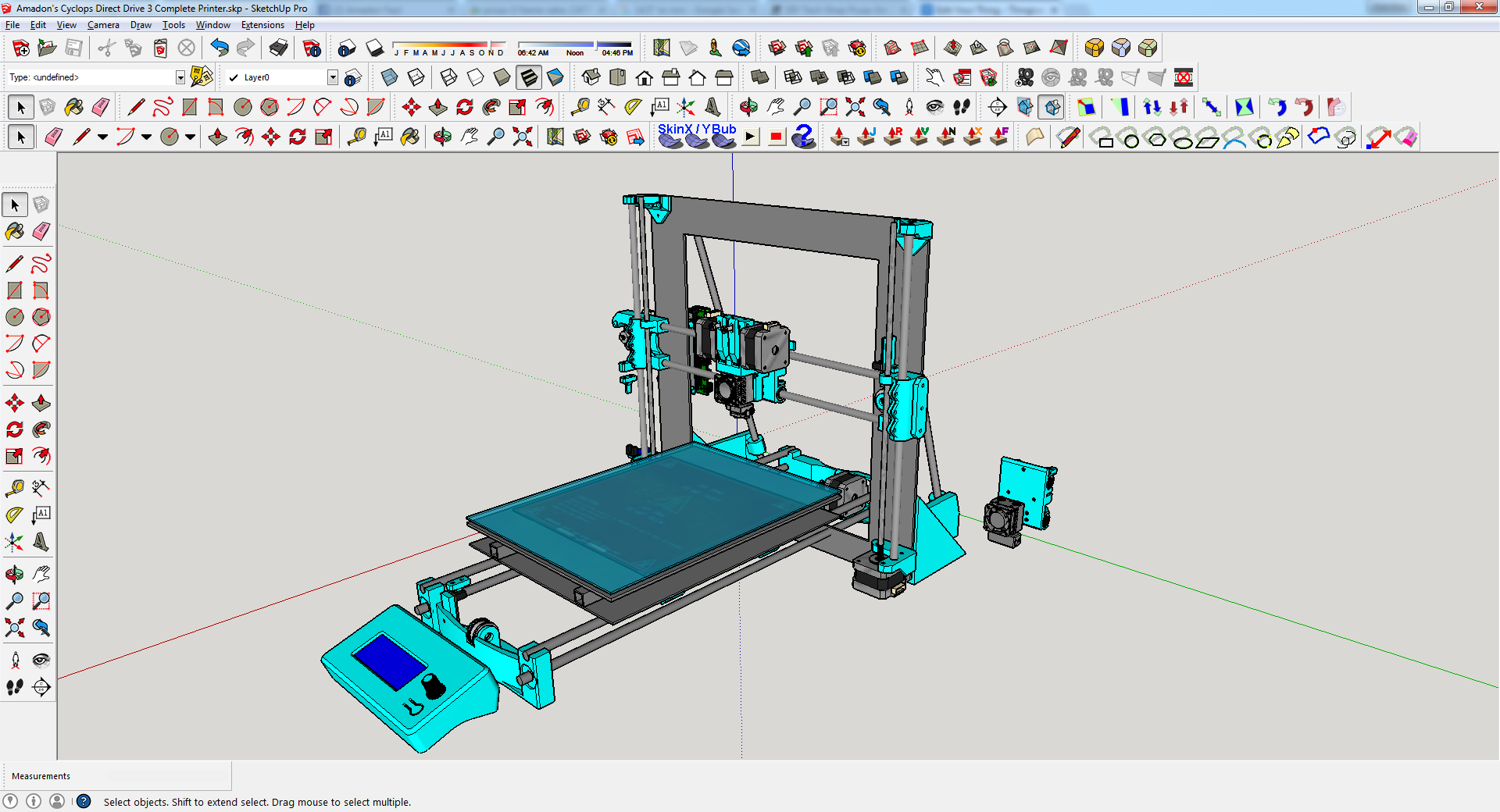Click Clear Aspect Ratio Bars icon

click(x=1184, y=77)
